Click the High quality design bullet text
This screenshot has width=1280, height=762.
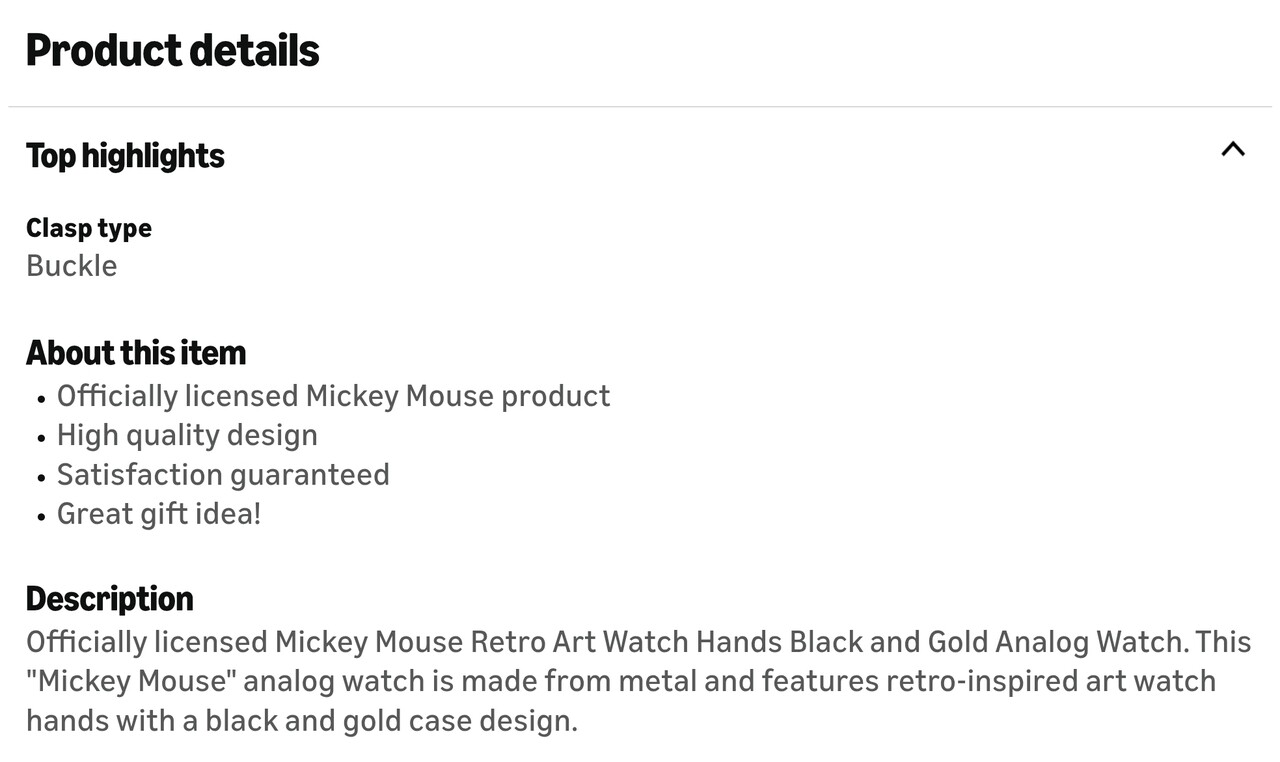coord(187,435)
